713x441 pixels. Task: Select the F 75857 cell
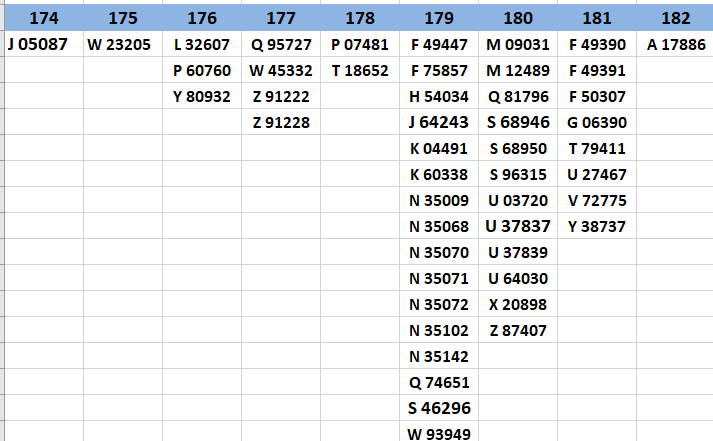(x=439, y=70)
